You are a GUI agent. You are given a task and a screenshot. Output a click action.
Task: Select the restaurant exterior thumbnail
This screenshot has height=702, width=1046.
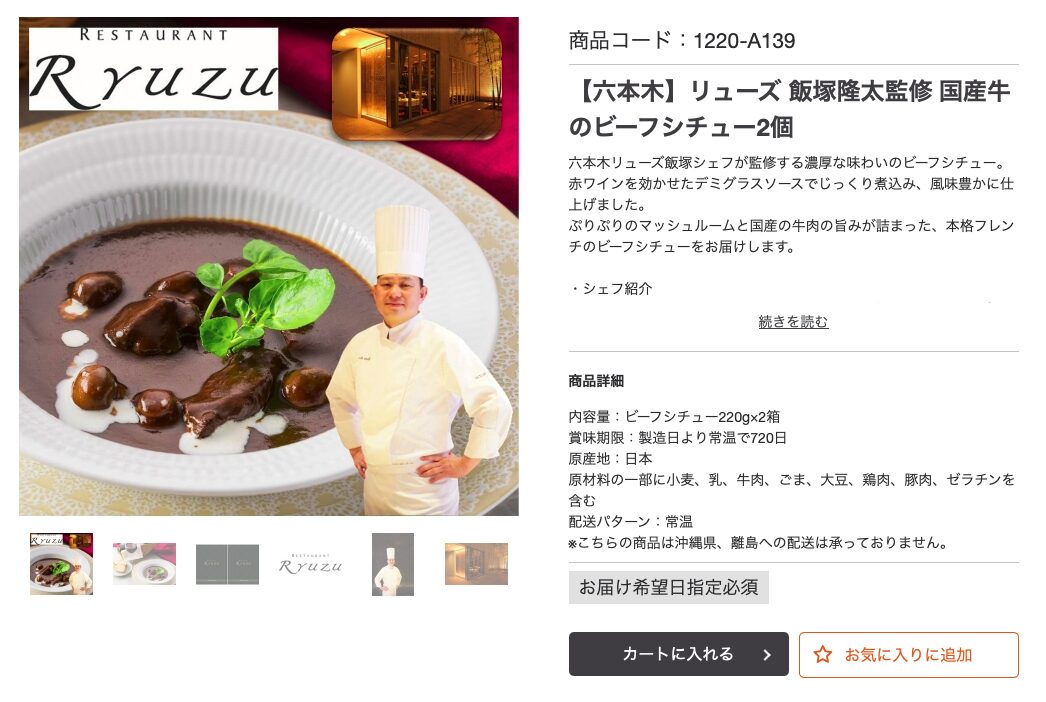coord(476,564)
